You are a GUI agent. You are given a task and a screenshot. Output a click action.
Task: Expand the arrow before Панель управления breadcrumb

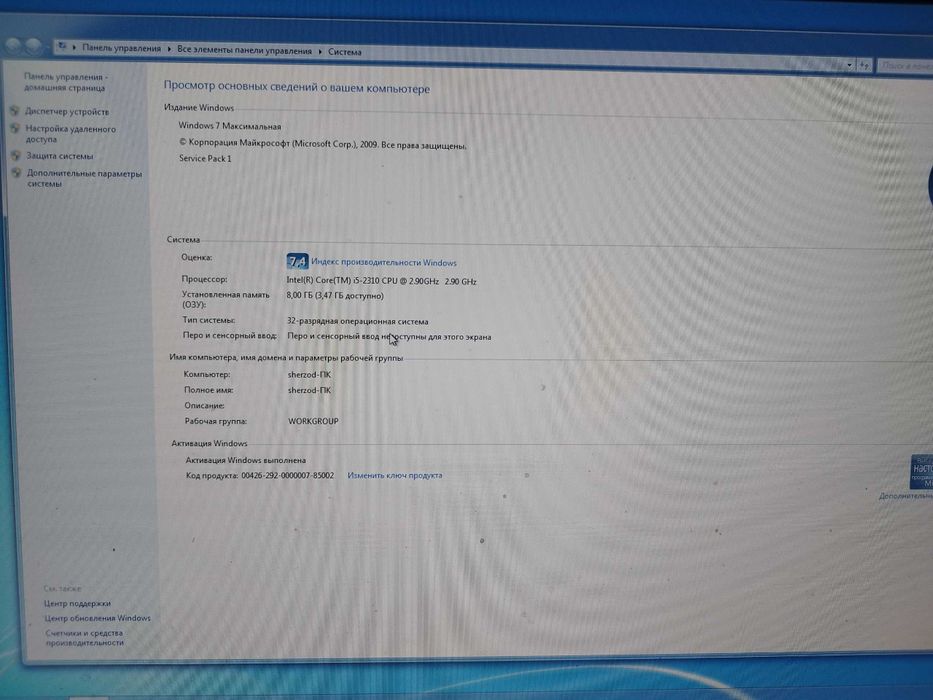click(74, 47)
